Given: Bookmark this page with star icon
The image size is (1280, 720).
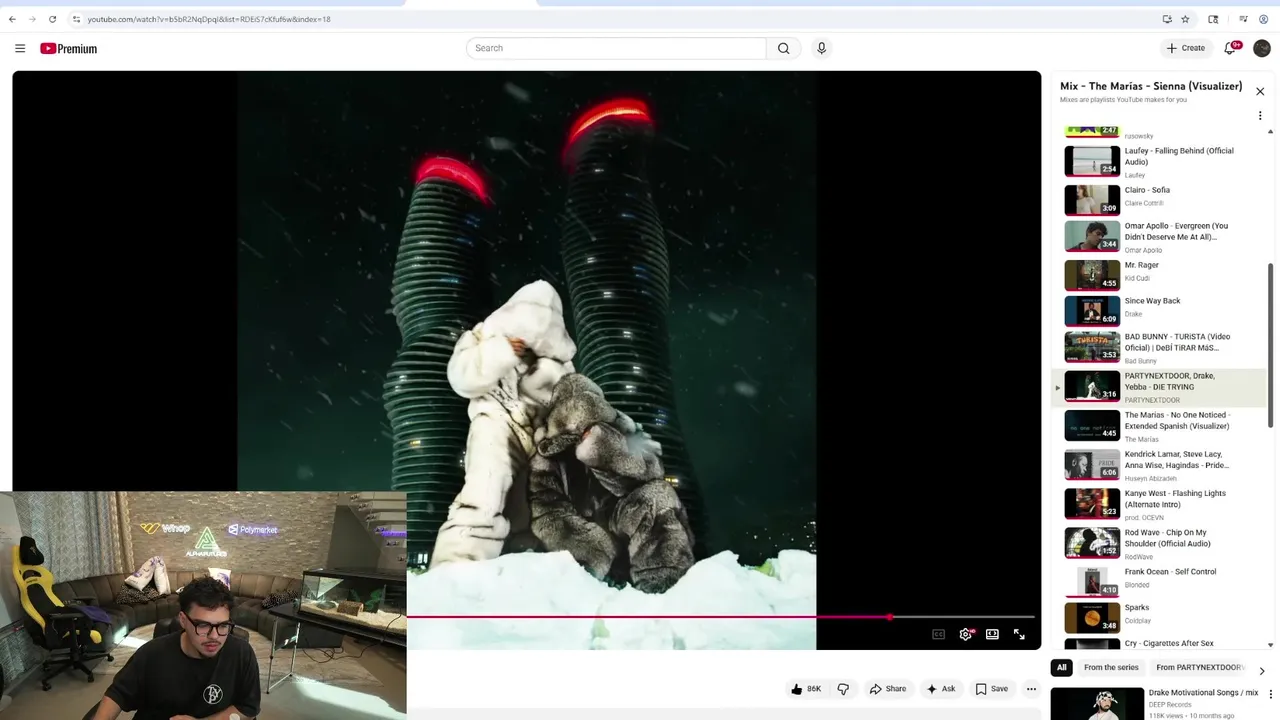Looking at the screenshot, I should tap(1185, 19).
